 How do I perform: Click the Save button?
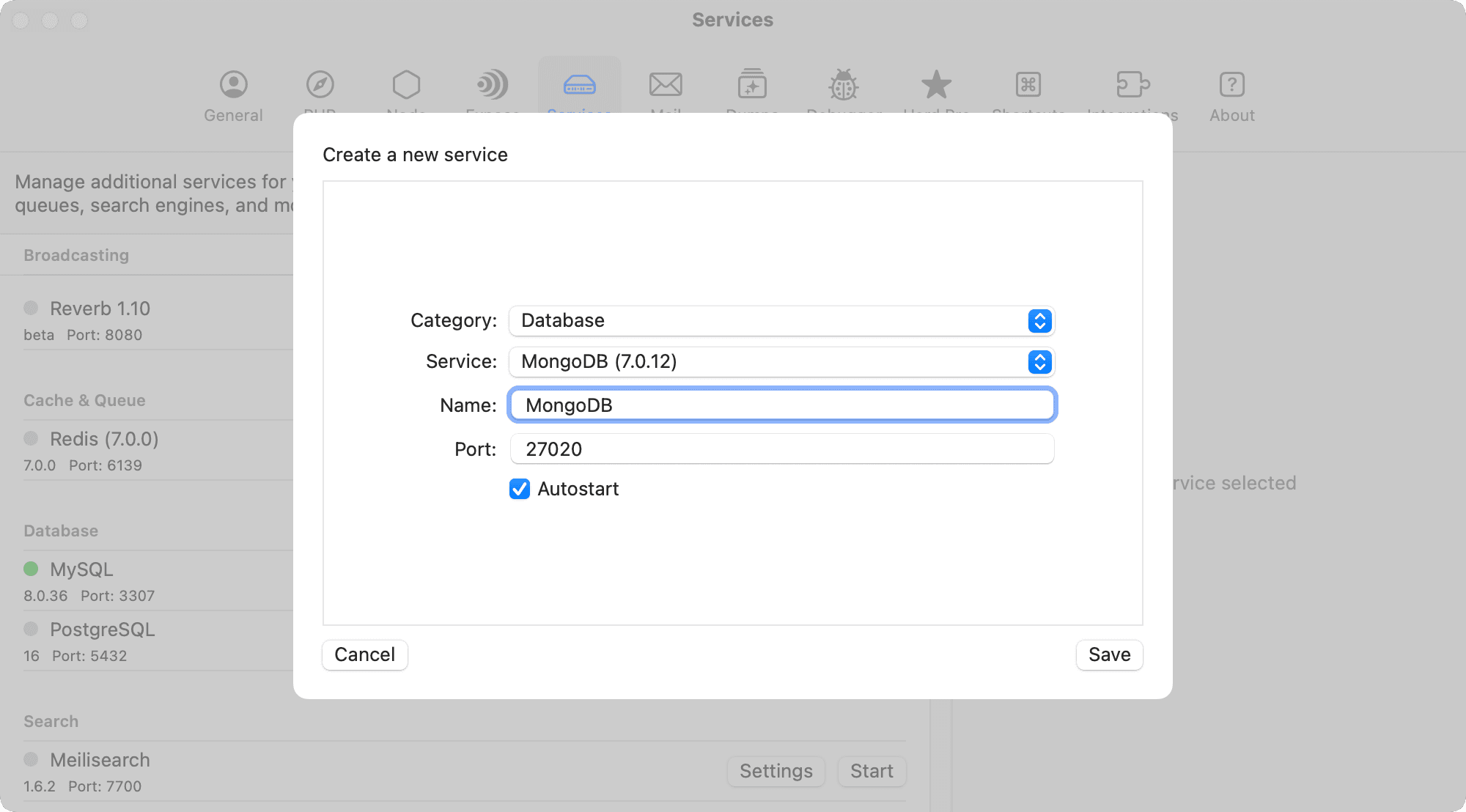[x=1109, y=654]
